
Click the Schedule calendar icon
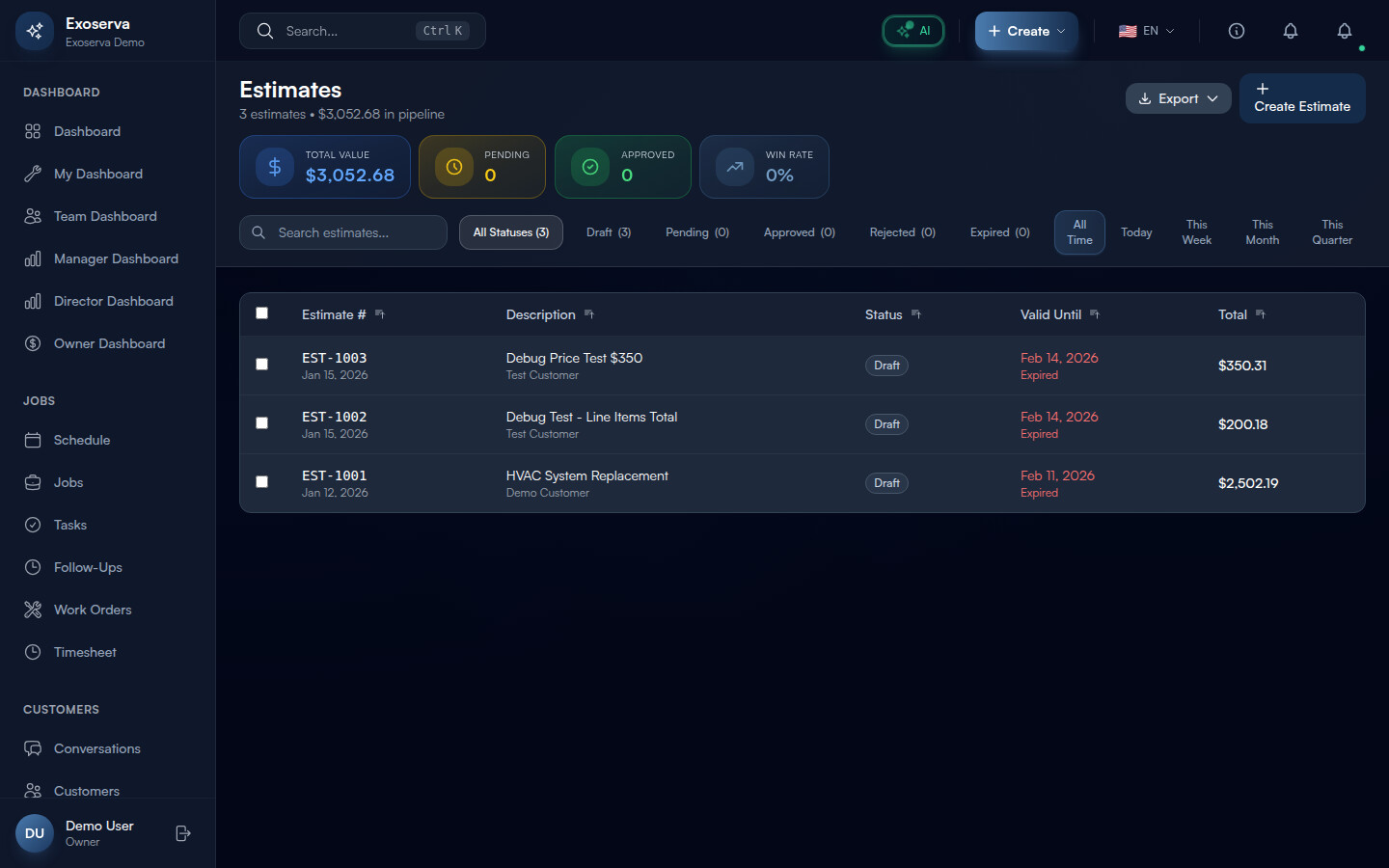pyautogui.click(x=33, y=440)
